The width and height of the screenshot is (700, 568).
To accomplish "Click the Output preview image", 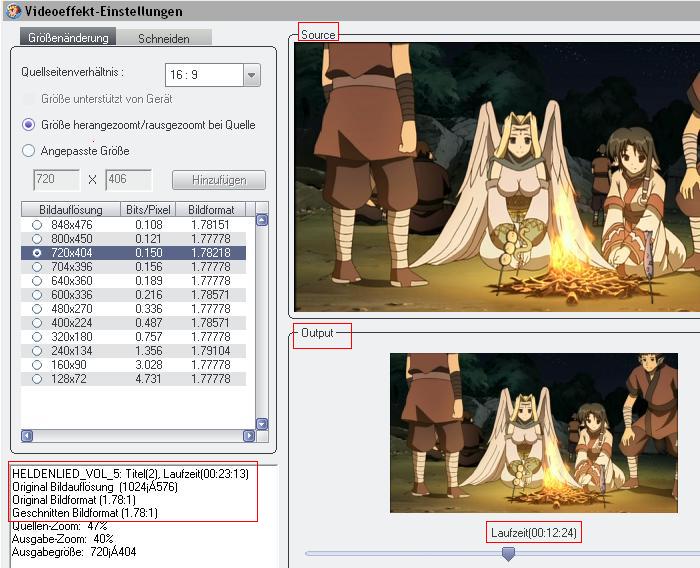I will coord(534,433).
